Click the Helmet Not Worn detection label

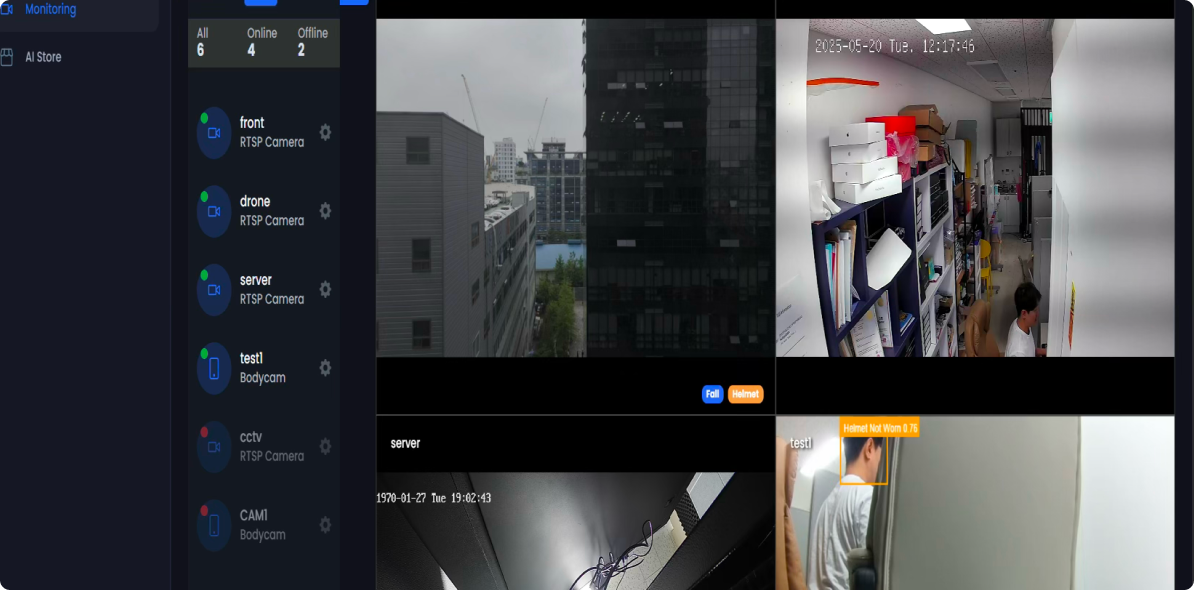[x=880, y=429]
